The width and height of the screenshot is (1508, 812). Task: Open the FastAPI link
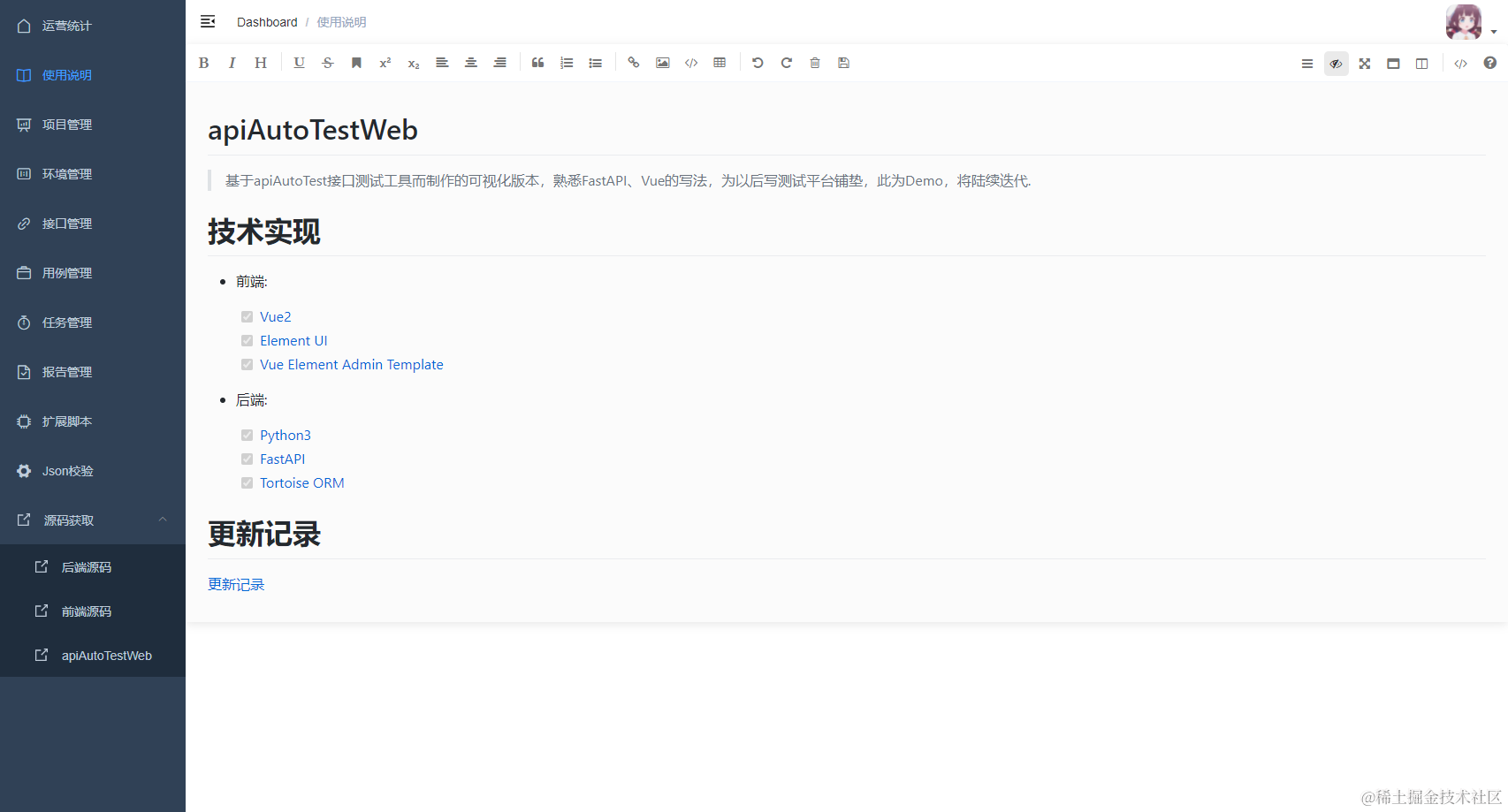pyautogui.click(x=283, y=459)
